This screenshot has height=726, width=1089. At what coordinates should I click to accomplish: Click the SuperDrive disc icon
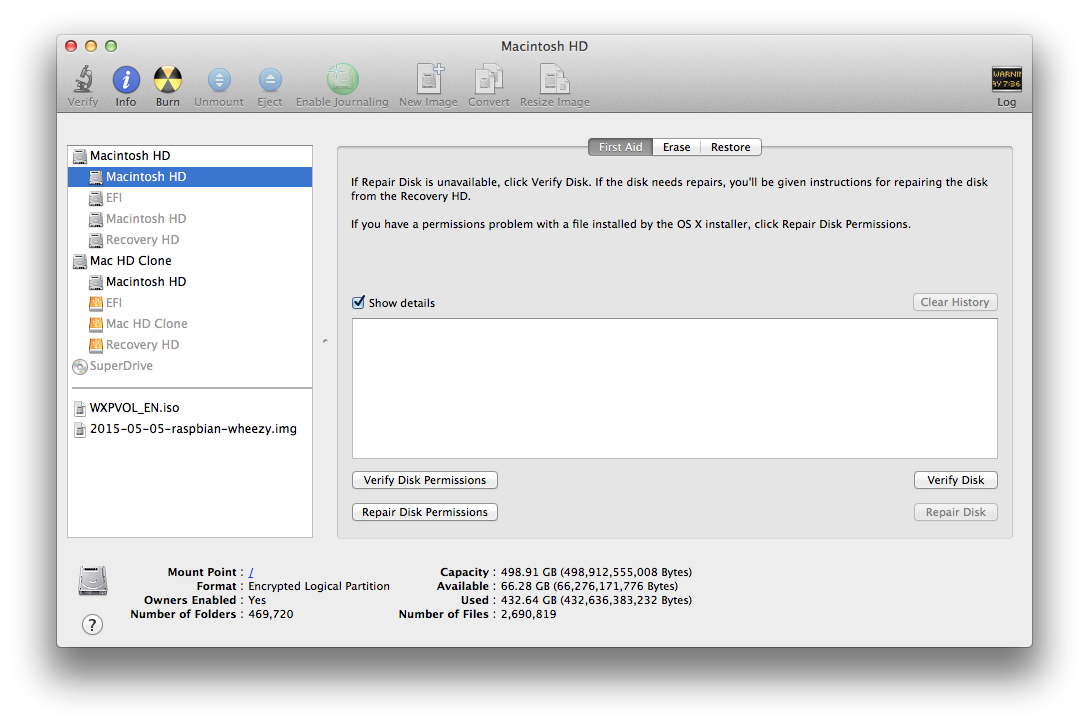[80, 366]
